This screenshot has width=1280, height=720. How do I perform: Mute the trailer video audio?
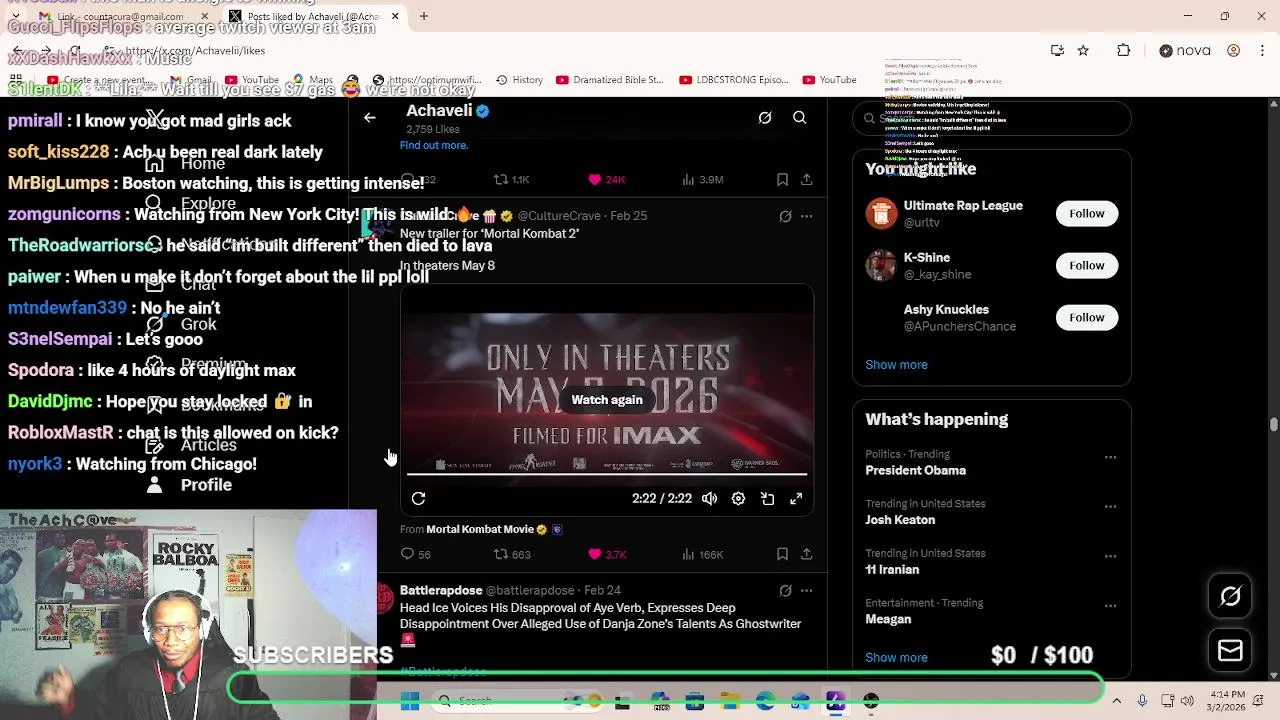point(709,498)
